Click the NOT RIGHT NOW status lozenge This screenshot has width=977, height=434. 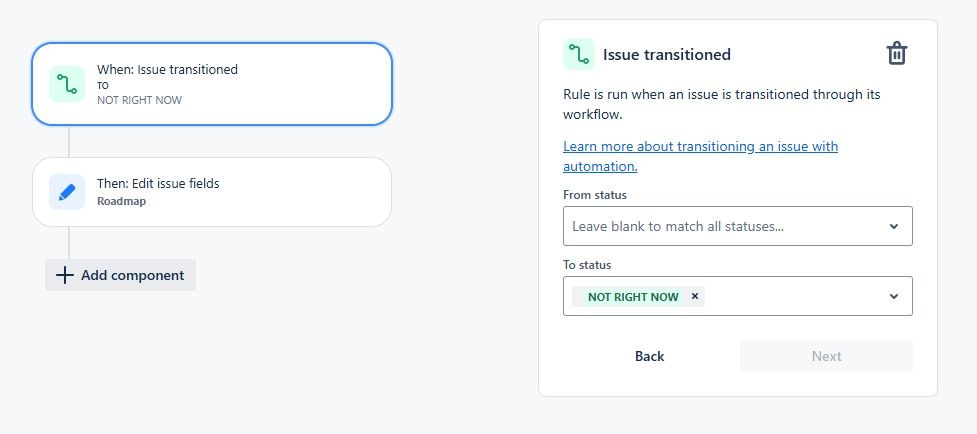click(632, 297)
